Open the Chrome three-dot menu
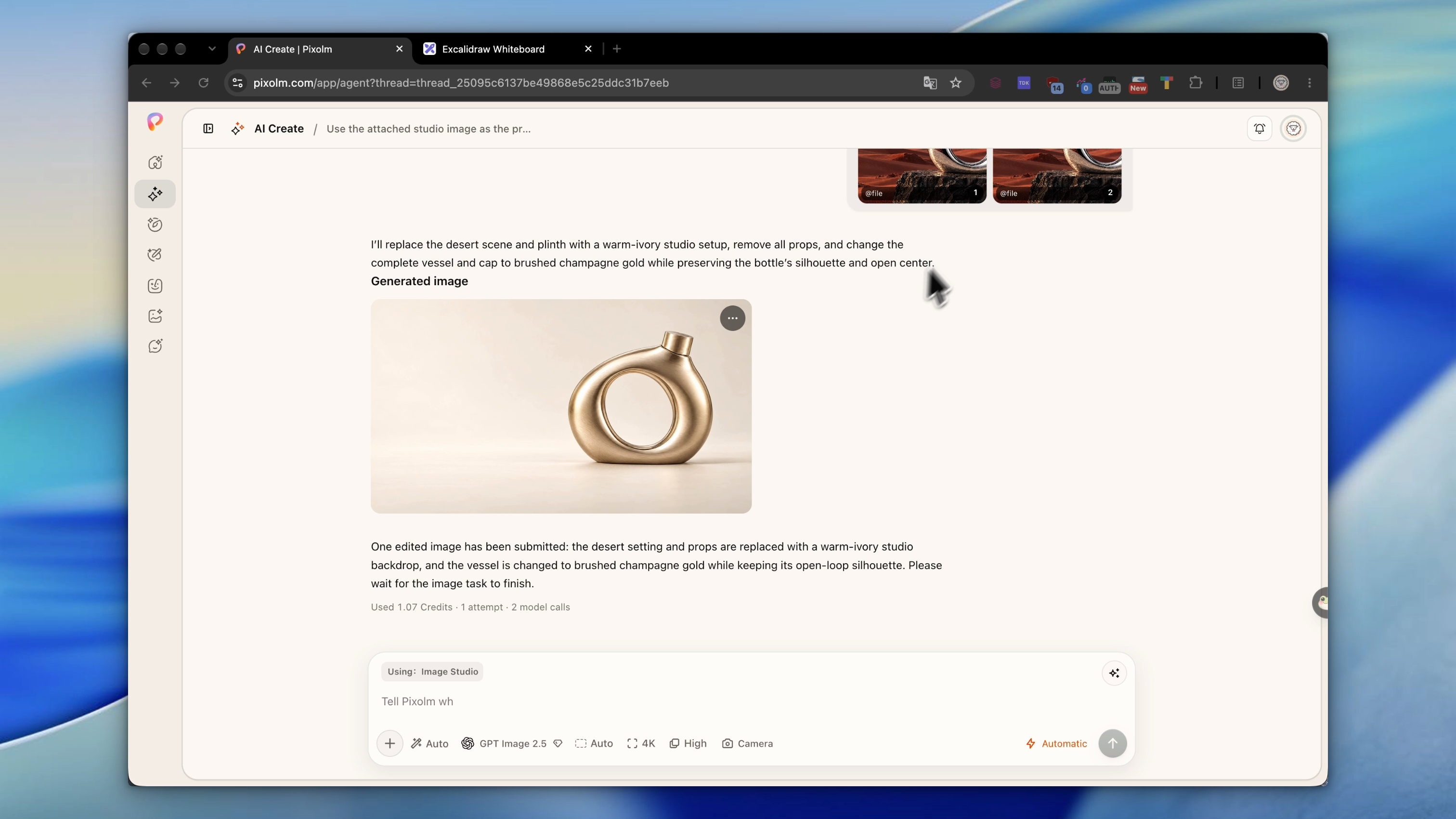The image size is (1456, 819). coord(1310,83)
